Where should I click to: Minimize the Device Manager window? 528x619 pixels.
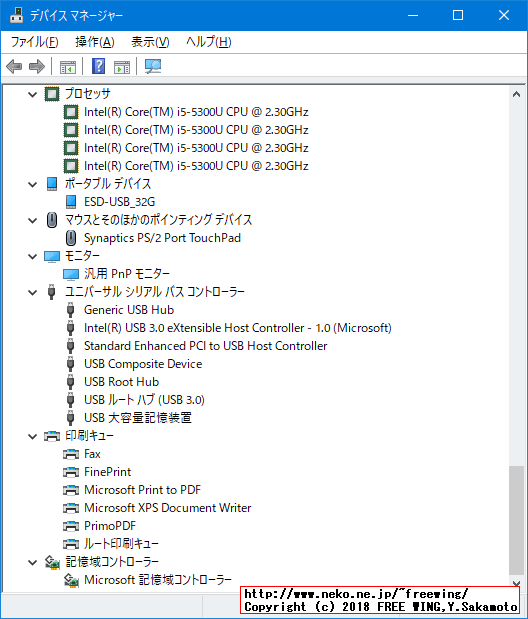(413, 15)
